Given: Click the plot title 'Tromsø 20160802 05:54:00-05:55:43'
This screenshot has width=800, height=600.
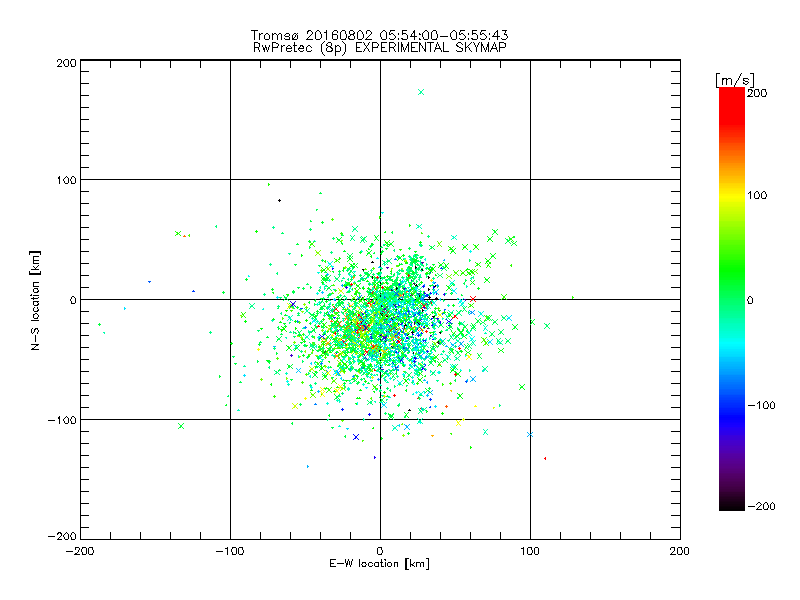Looking at the screenshot, I should [379, 35].
